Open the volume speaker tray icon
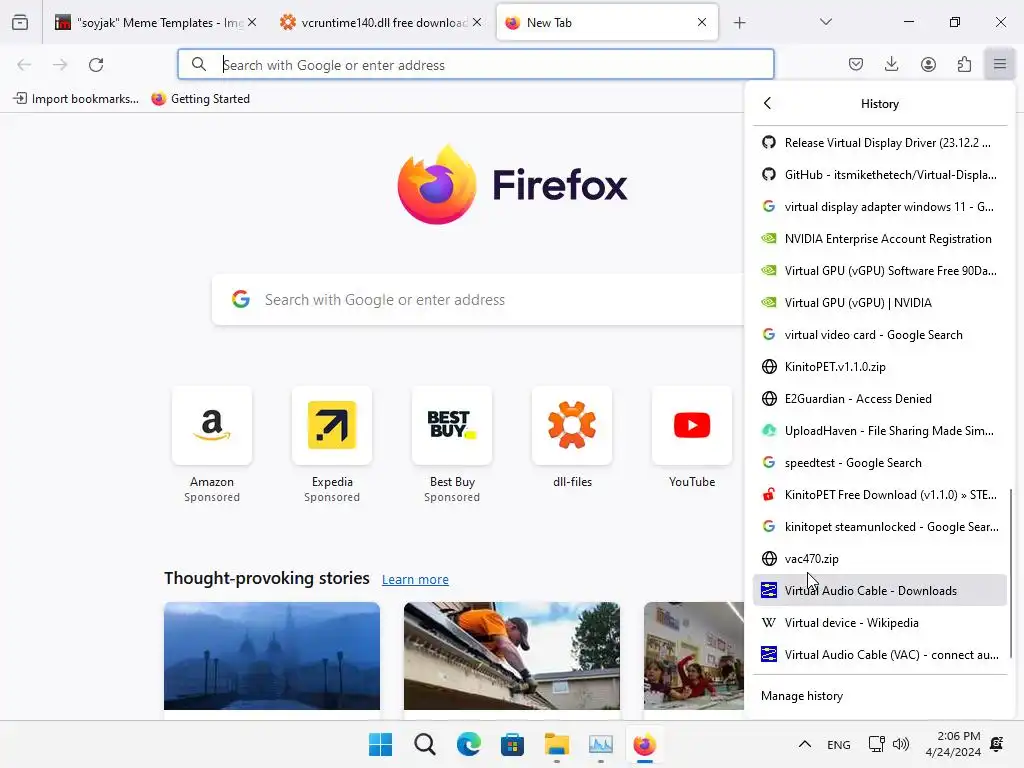The width and height of the screenshot is (1024, 768). point(901,744)
